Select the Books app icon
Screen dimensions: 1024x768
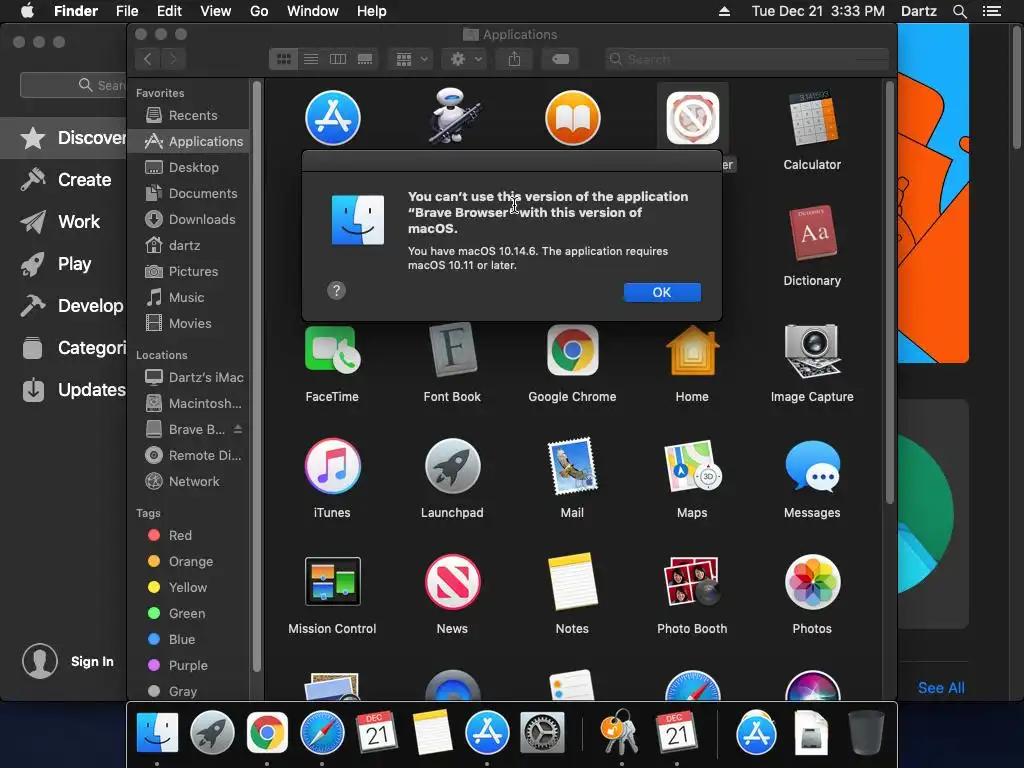coord(573,118)
